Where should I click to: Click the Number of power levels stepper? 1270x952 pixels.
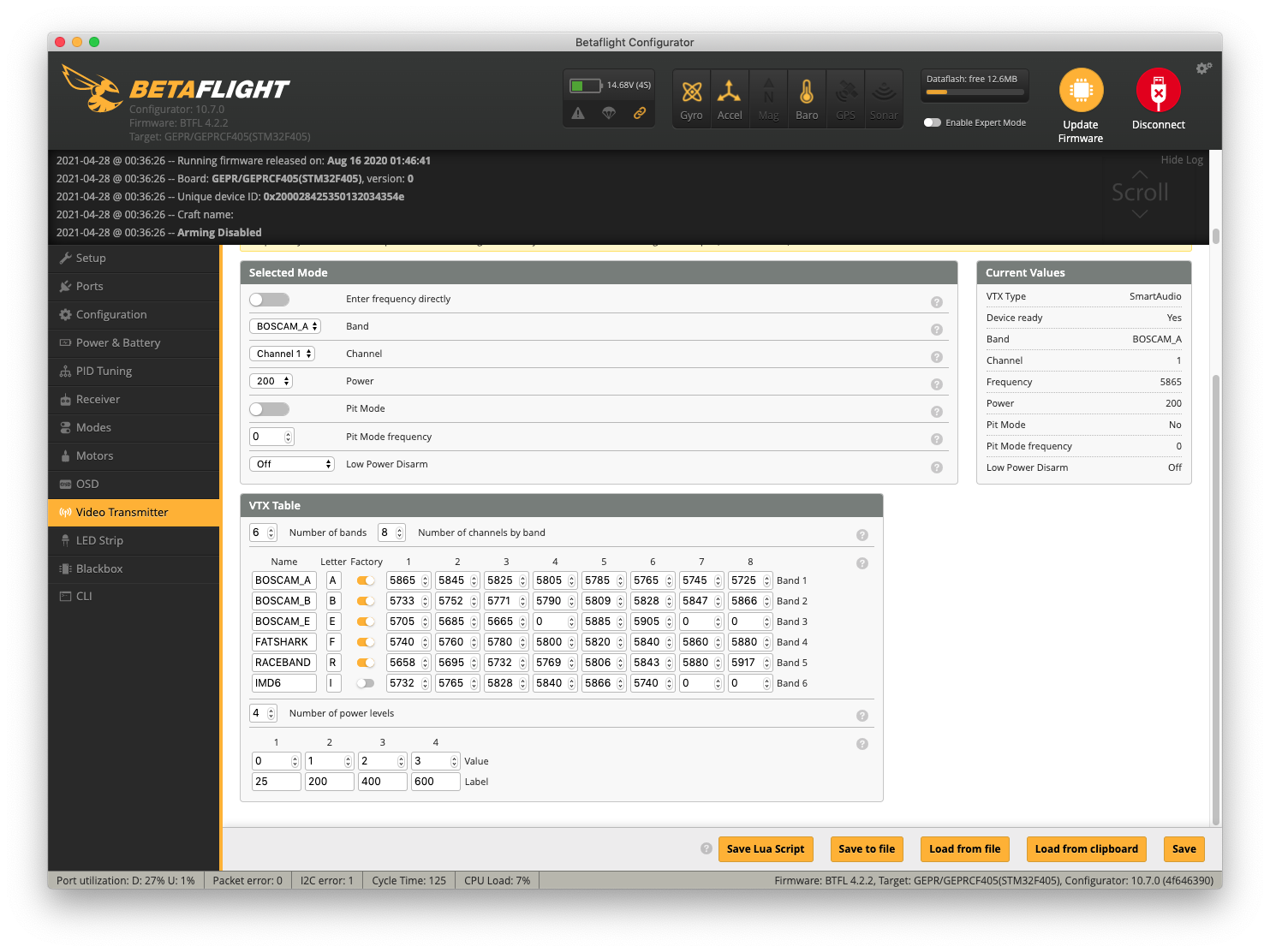[271, 713]
